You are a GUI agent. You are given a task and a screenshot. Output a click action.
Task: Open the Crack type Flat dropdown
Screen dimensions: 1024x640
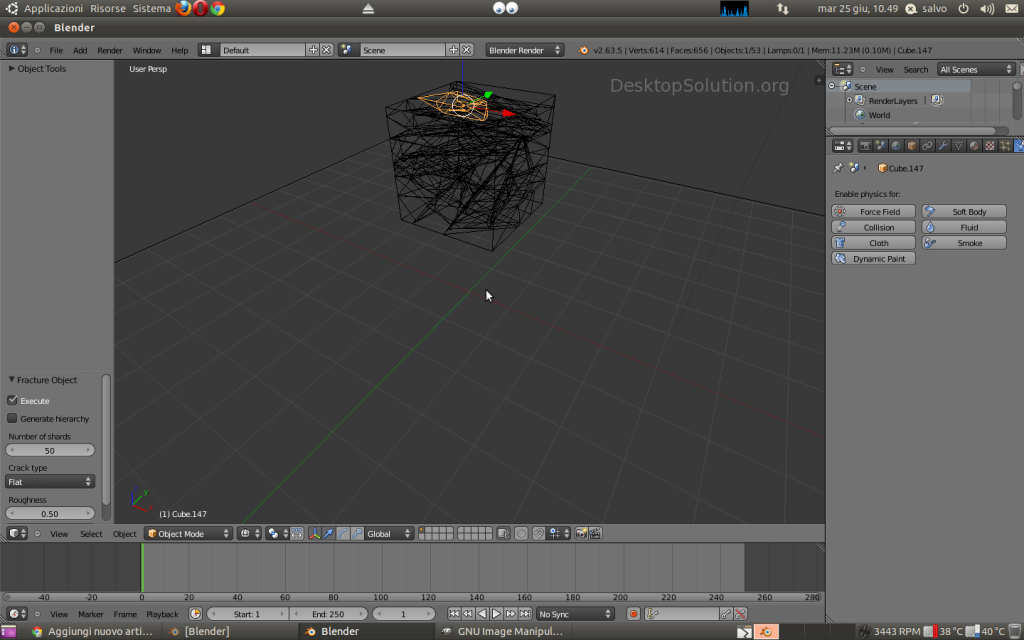[x=50, y=482]
